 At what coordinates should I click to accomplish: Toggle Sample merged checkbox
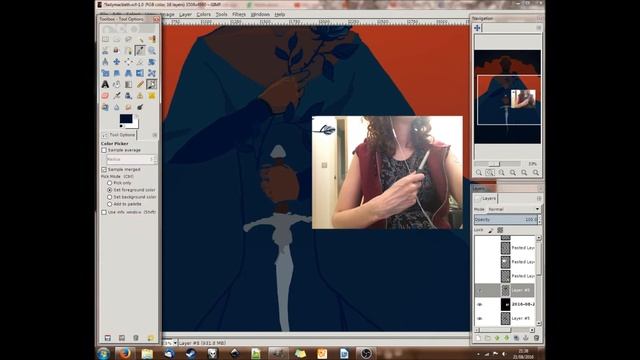click(x=104, y=169)
